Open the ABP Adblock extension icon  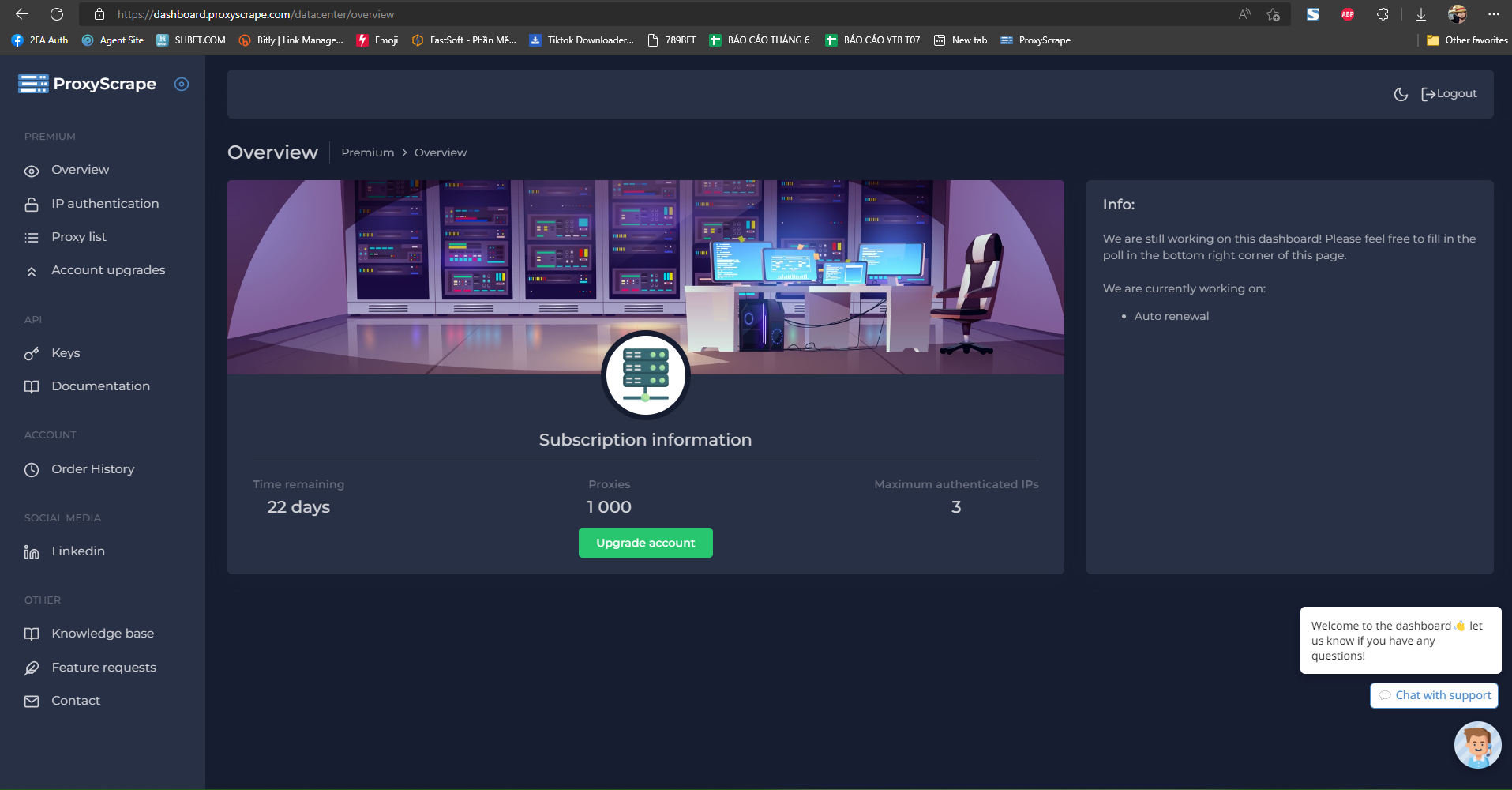1348,14
